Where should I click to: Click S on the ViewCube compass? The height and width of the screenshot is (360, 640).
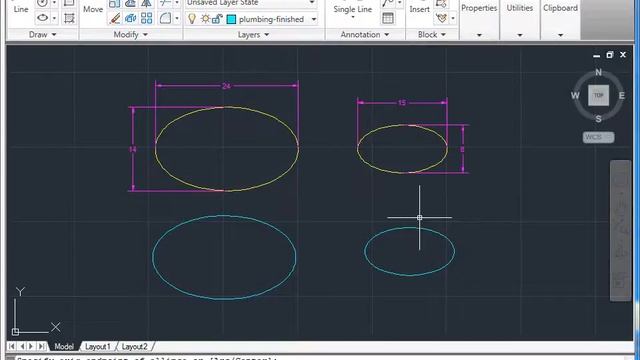[598, 119]
